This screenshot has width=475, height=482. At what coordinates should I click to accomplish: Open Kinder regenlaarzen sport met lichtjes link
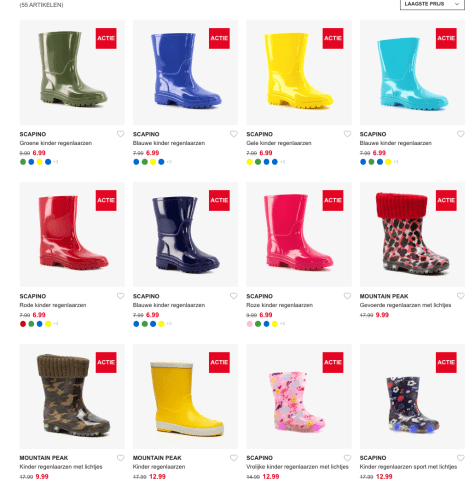408,467
